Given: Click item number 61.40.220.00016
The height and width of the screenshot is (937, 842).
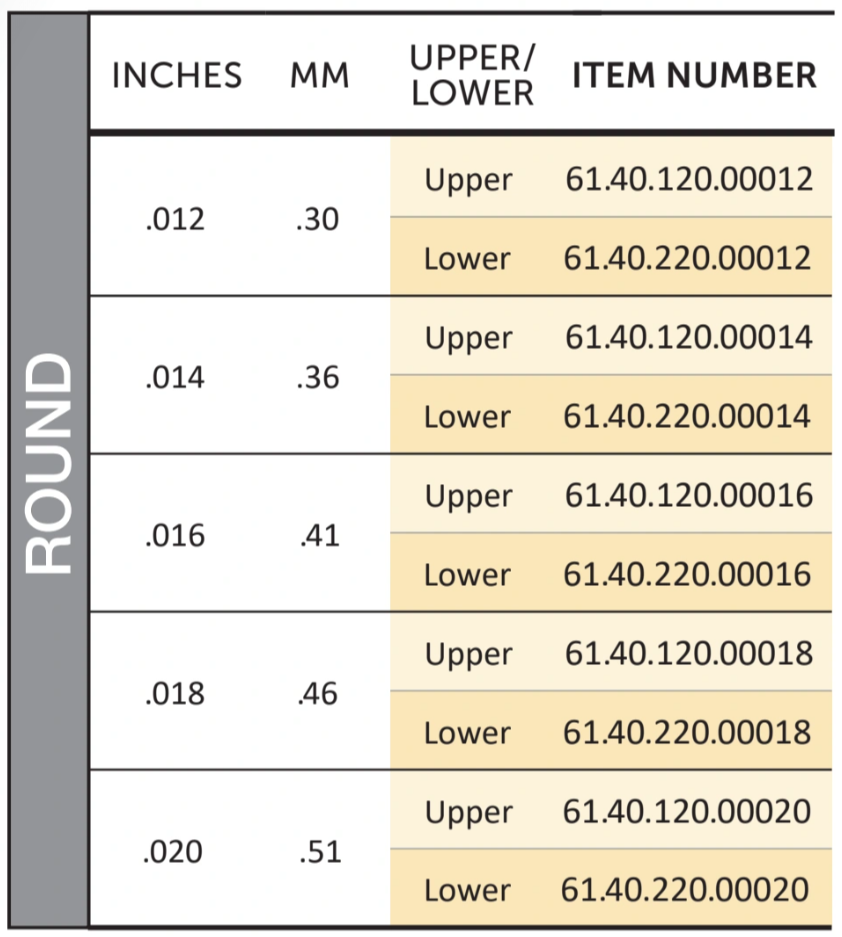Looking at the screenshot, I should (687, 574).
